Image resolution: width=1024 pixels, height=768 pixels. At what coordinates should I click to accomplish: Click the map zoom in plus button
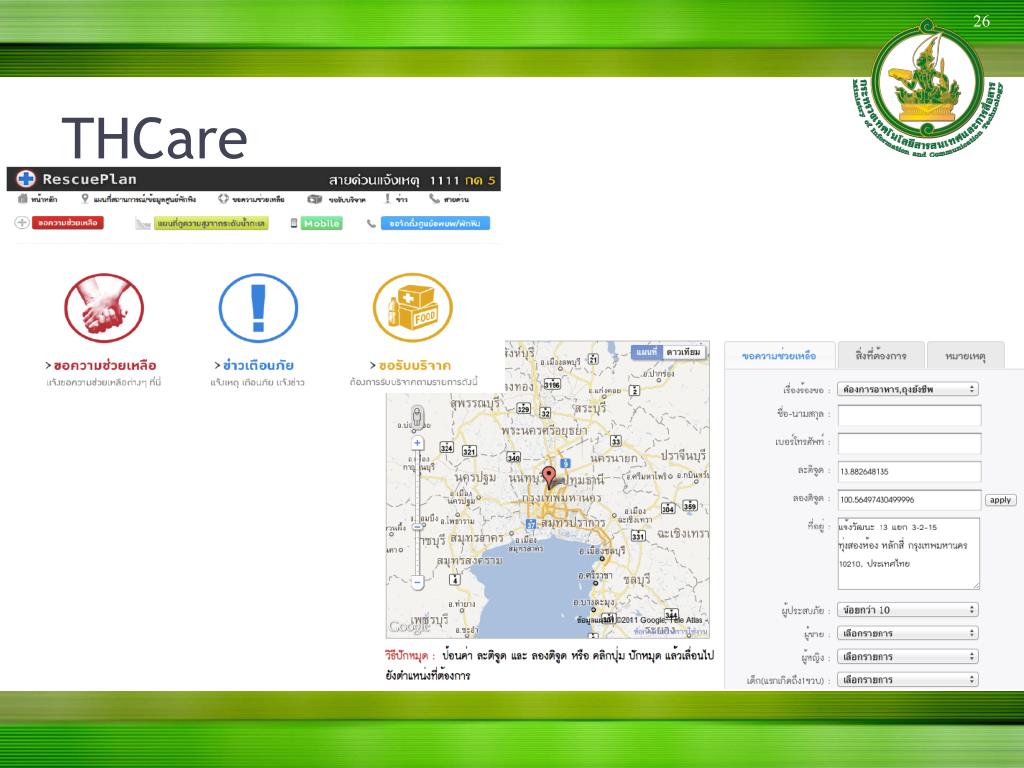coord(417,443)
